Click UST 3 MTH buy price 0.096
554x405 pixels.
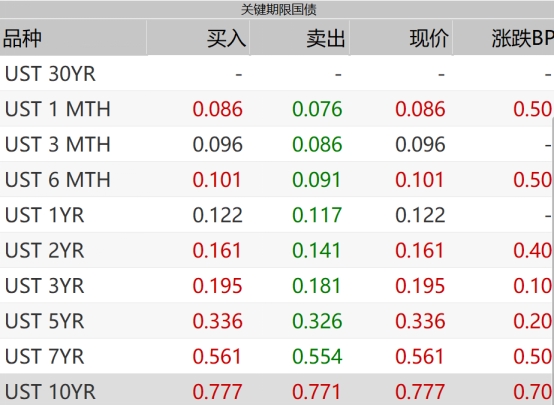217,144
